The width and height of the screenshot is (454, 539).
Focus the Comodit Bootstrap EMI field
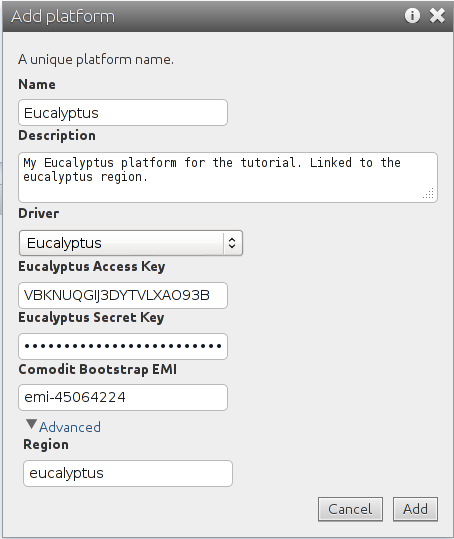point(123,397)
